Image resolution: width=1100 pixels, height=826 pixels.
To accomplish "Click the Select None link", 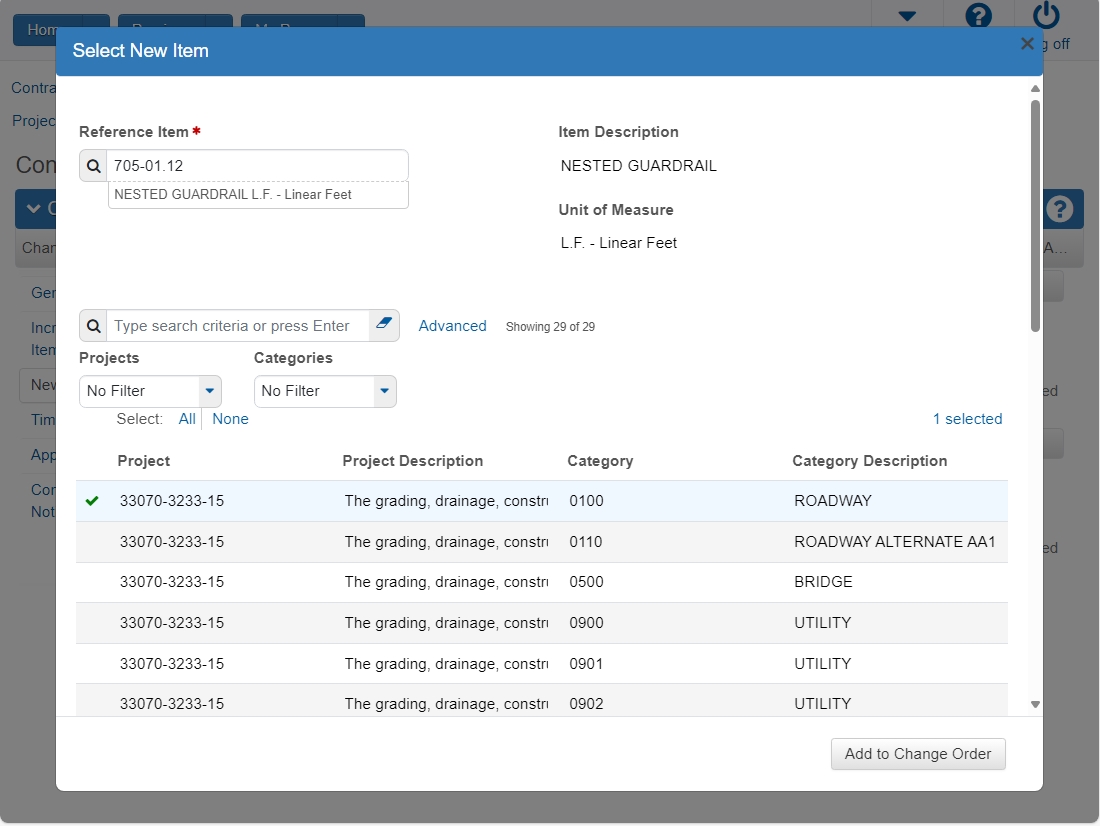I will pyautogui.click(x=230, y=419).
